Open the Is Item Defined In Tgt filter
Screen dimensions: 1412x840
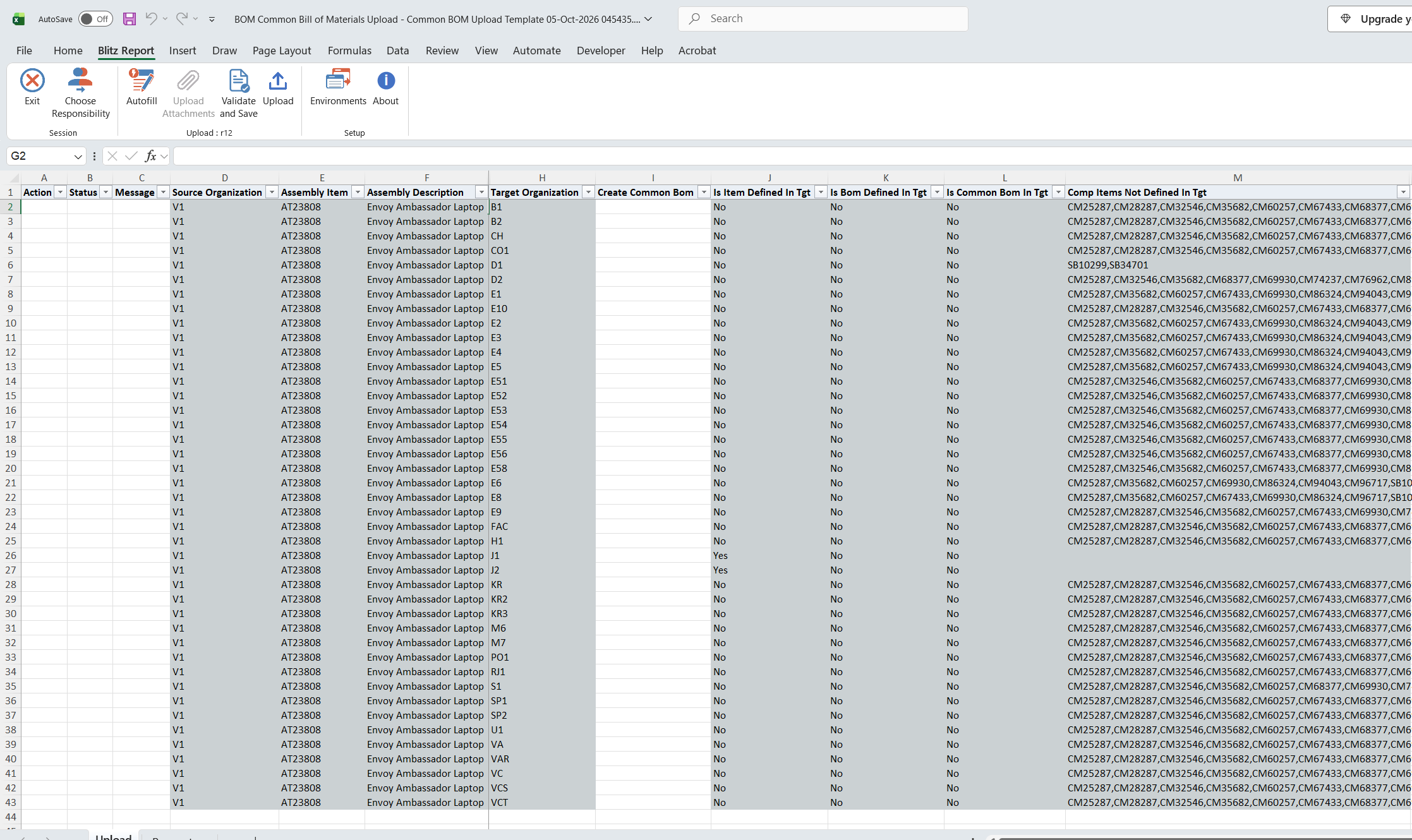821,192
